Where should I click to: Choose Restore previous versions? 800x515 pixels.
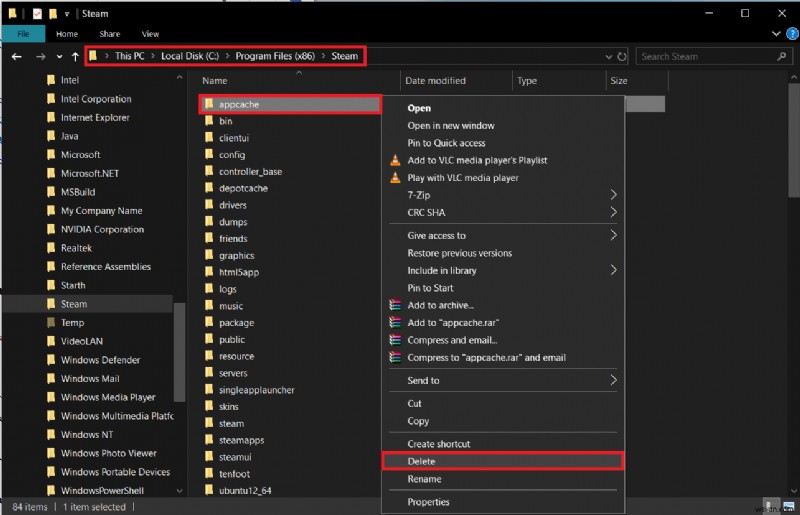503,253
